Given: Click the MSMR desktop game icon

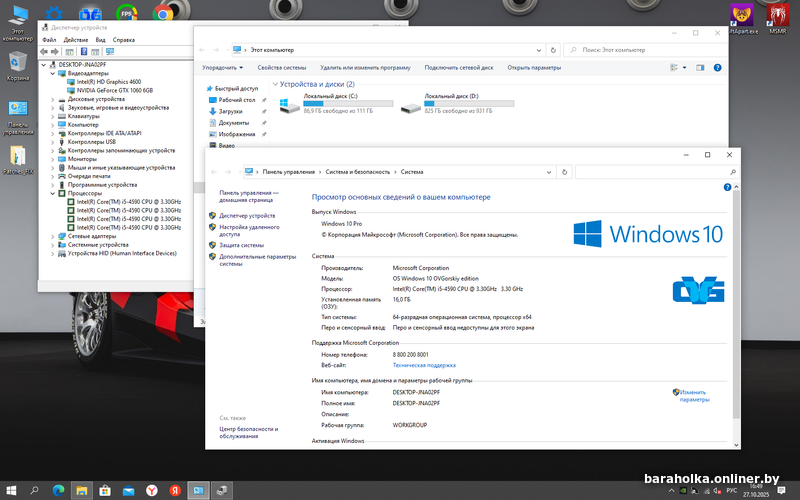Looking at the screenshot, I should pos(779,14).
